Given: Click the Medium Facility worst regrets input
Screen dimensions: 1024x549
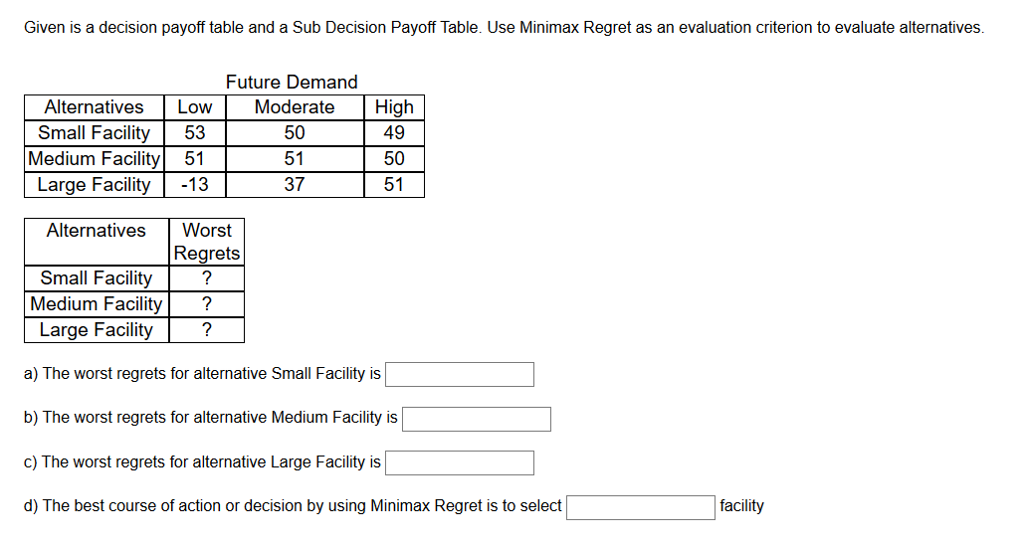Looking at the screenshot, I should coord(476,419).
